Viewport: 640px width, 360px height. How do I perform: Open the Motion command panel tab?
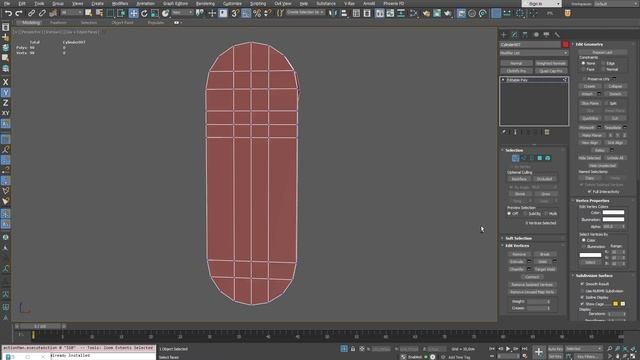[536, 35]
